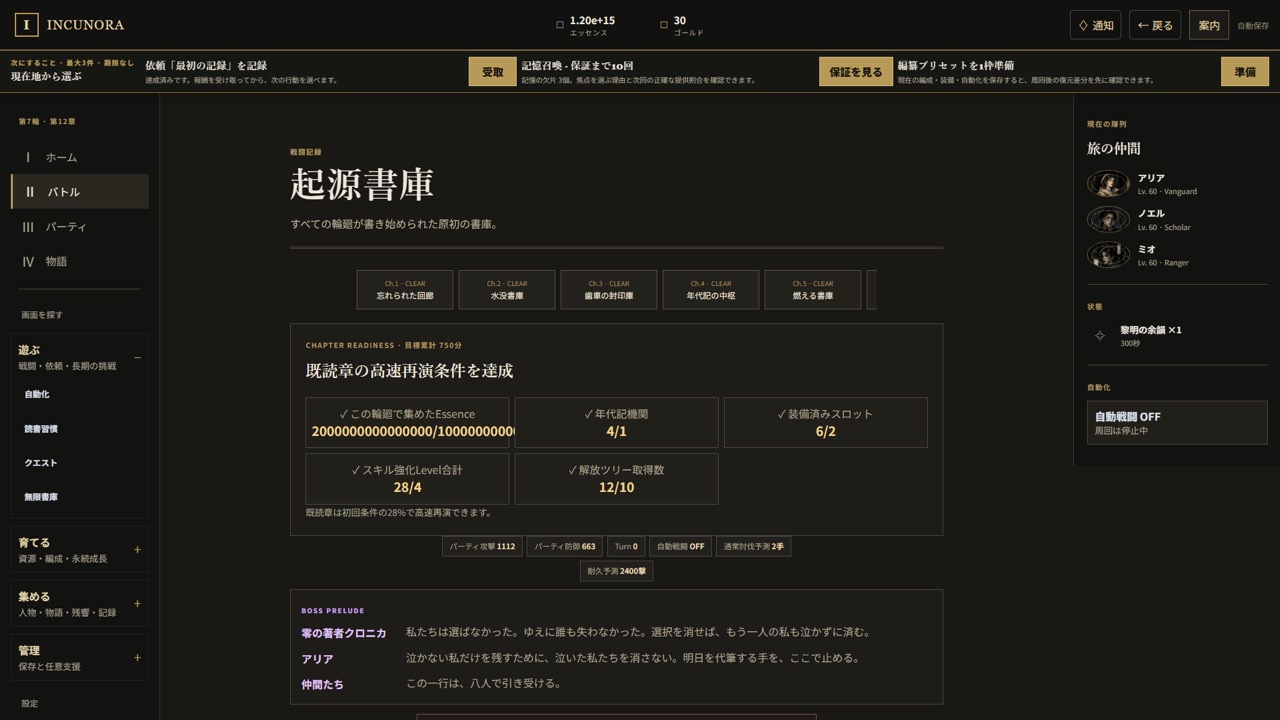Viewport: 1280px width, 720px height.
Task: Open 物語 in the sidebar
Action: point(79,262)
